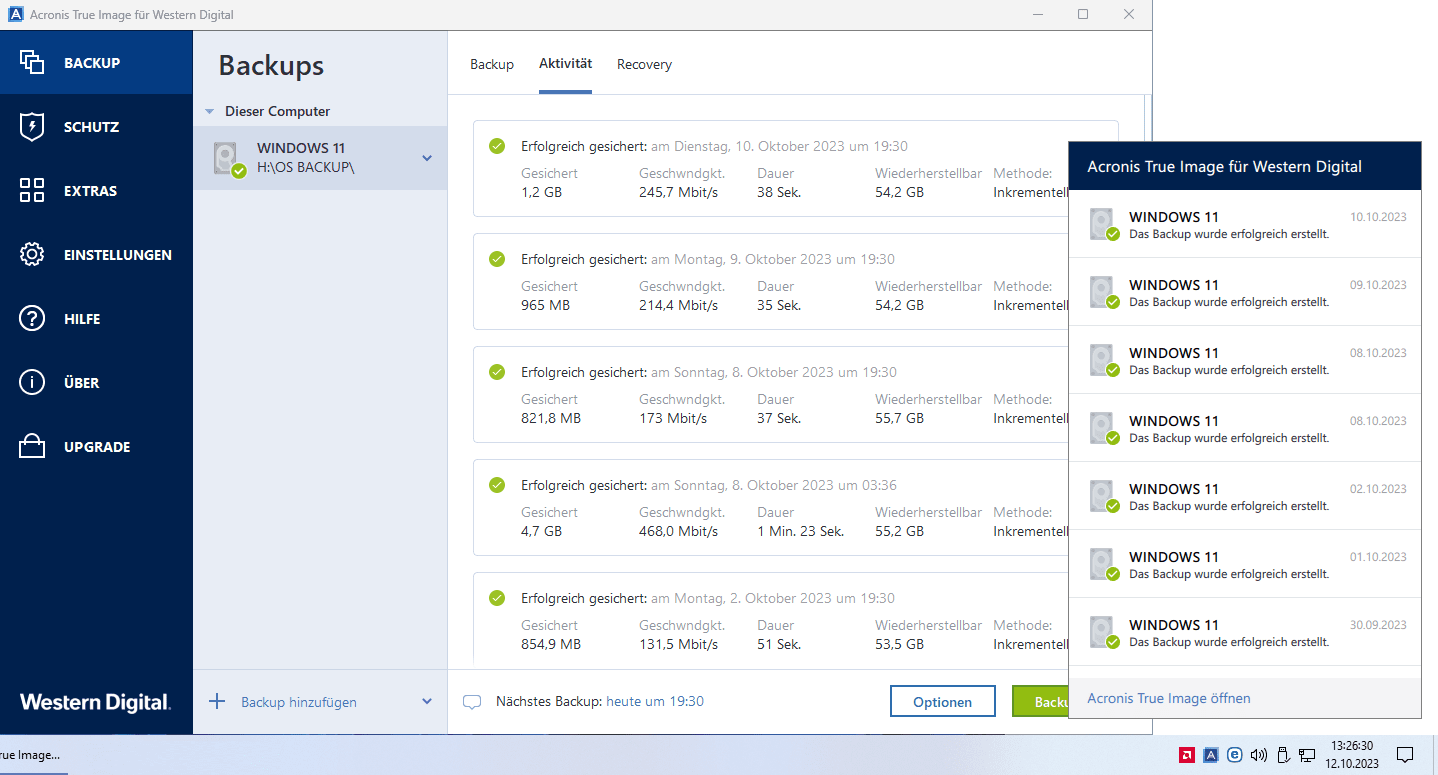Image resolution: width=1438 pixels, height=775 pixels.
Task: Click the WINDOWS 11 disk icon in backup list
Action: [229, 159]
